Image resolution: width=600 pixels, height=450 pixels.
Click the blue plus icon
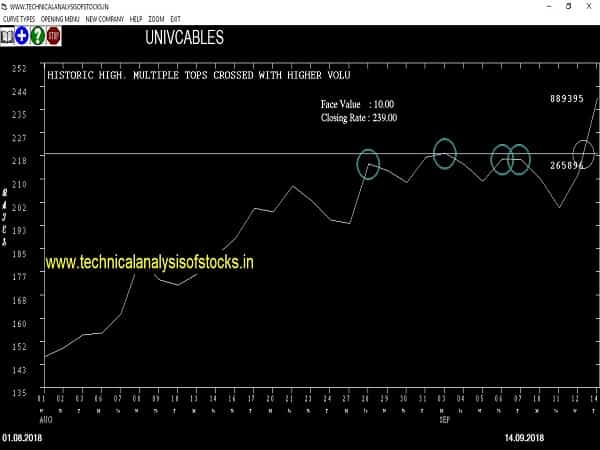(23, 37)
